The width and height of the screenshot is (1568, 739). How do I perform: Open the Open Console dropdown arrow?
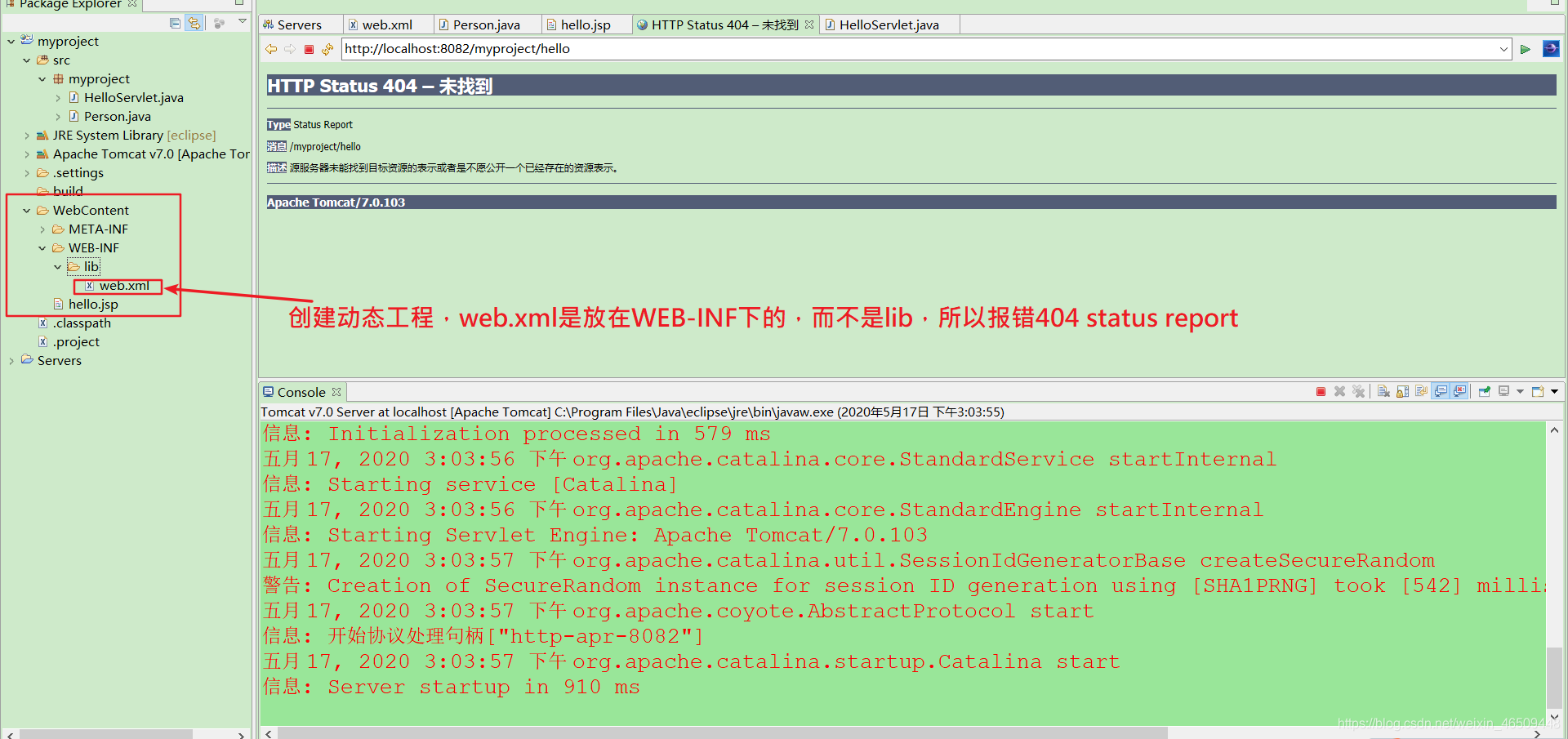pos(1554,392)
